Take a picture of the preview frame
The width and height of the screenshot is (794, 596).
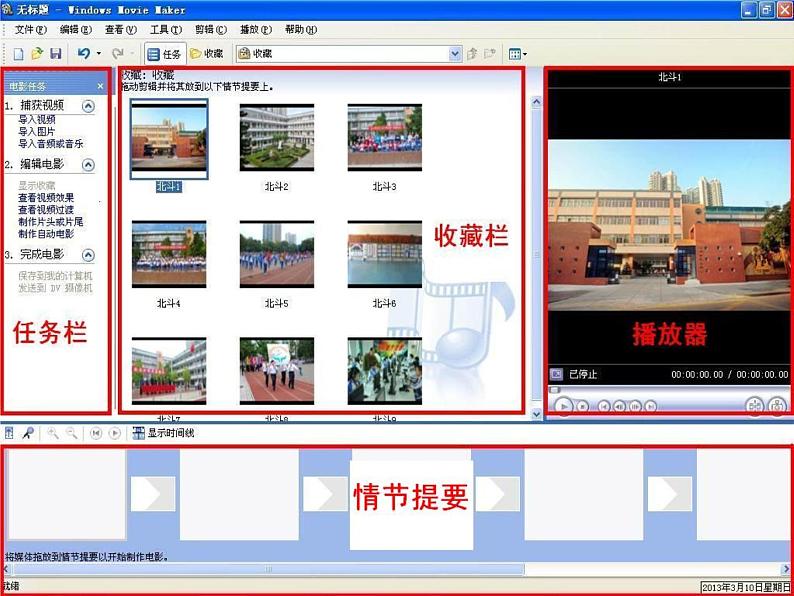[x=777, y=406]
